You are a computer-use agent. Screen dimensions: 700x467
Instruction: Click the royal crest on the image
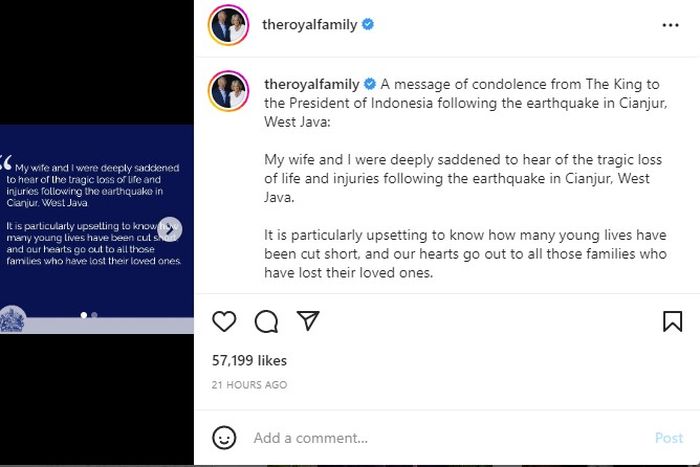13,319
